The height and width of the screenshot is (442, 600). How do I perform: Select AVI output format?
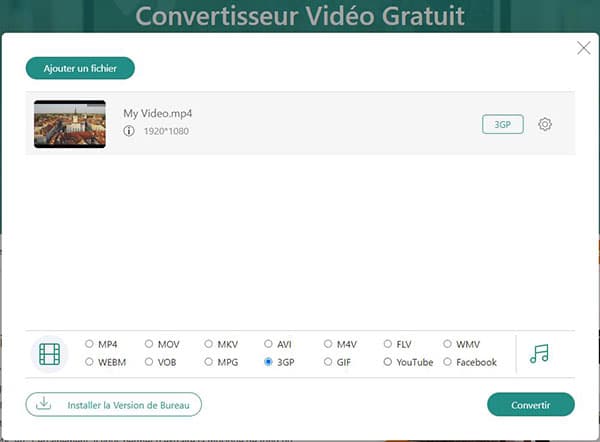268,344
